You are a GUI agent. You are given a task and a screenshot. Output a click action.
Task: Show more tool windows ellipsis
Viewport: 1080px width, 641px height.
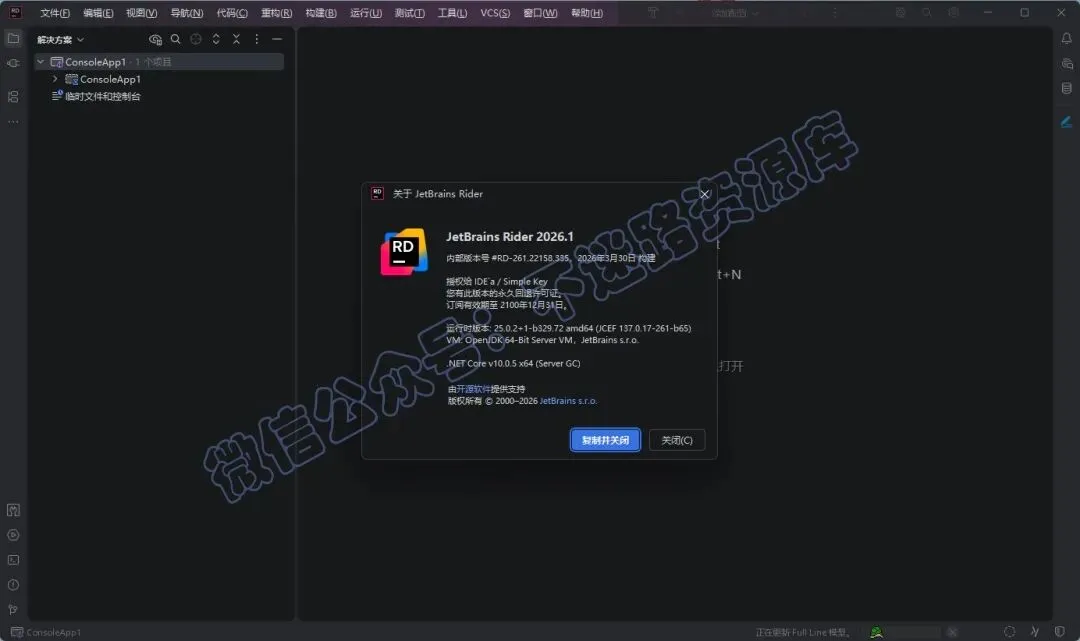click(13, 122)
